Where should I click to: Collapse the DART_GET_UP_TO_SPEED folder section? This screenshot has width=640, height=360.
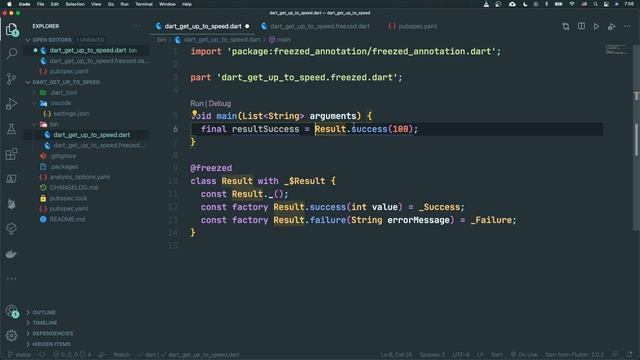coord(66,82)
